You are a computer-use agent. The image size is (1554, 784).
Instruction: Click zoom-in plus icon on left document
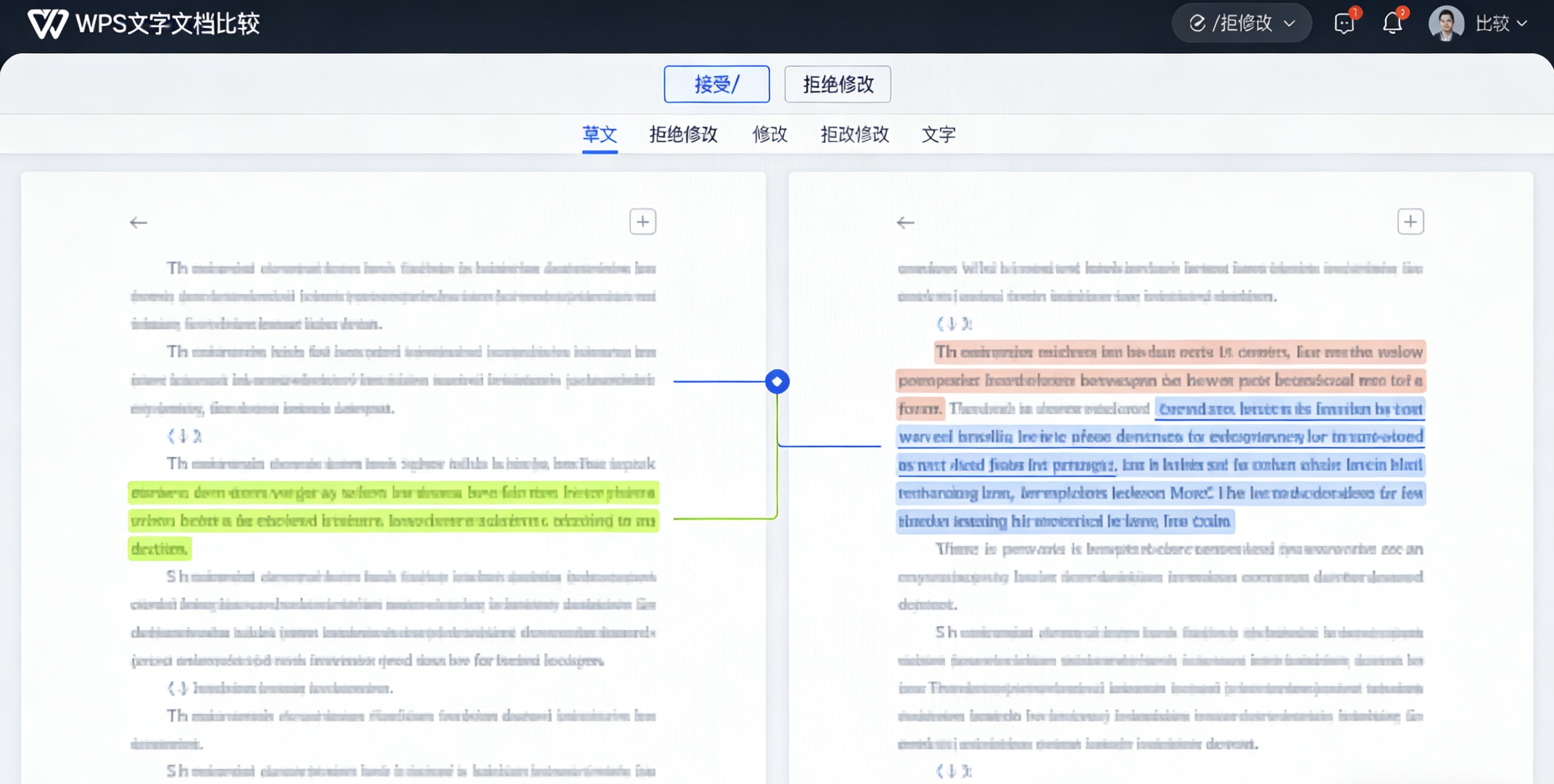pyautogui.click(x=642, y=221)
